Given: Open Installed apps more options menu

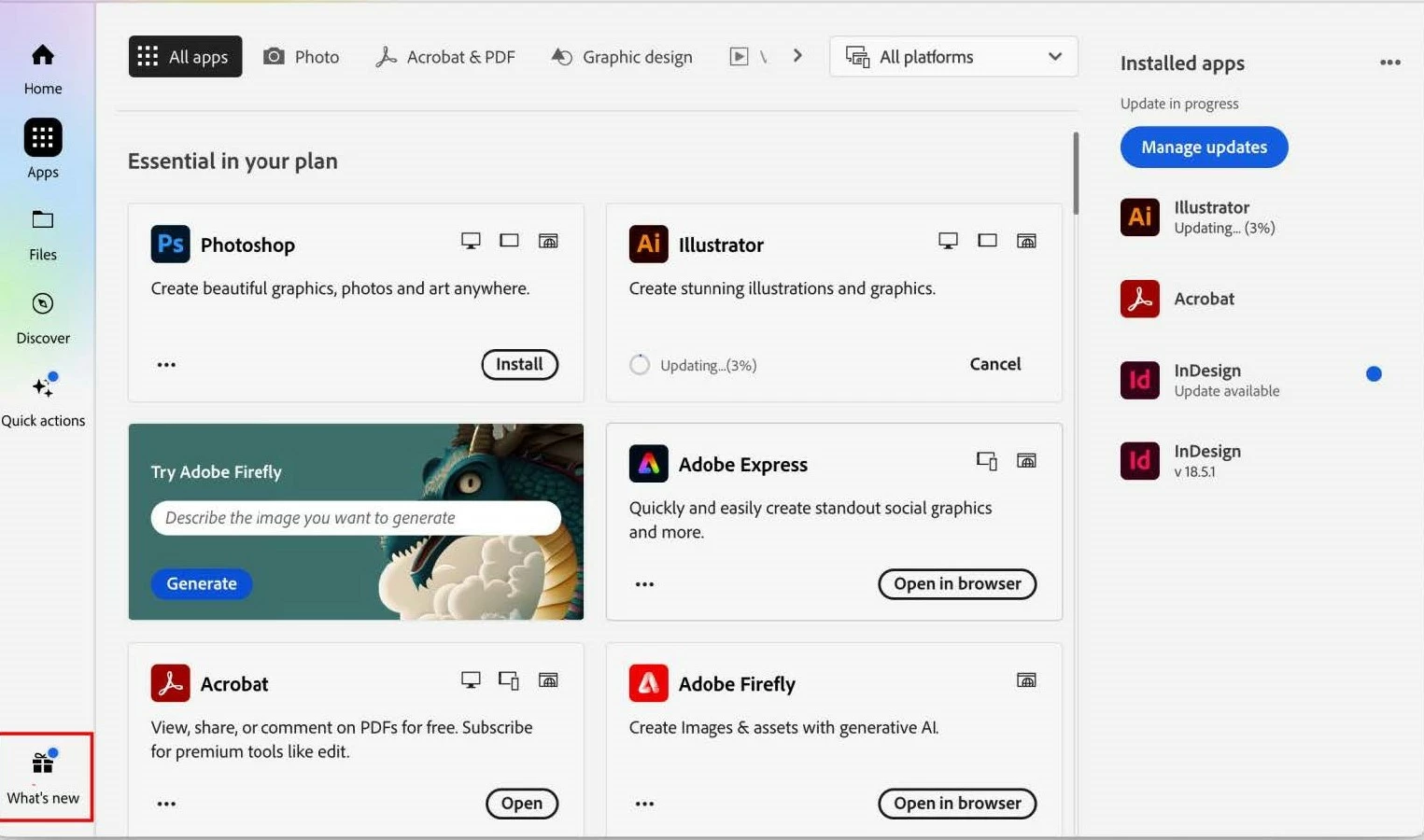Looking at the screenshot, I should coord(1389,63).
